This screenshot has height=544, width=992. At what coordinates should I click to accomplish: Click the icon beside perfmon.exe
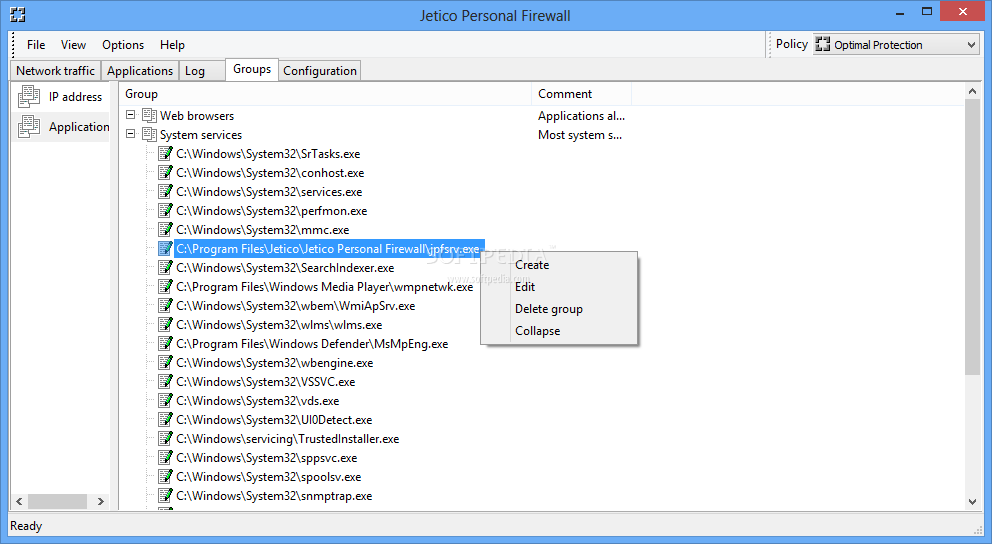[165, 210]
